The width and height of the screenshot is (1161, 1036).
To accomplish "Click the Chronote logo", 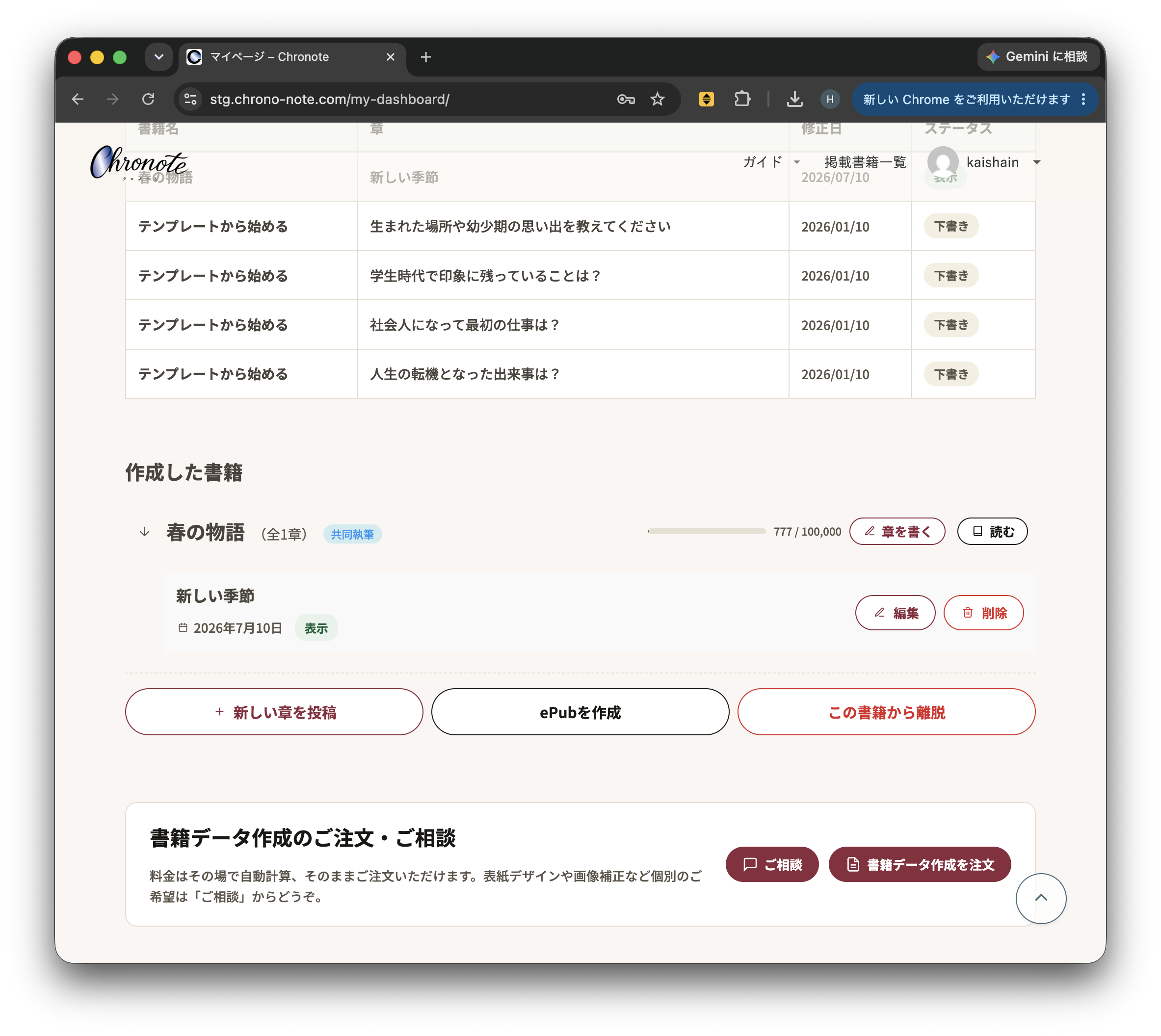I will [x=139, y=163].
